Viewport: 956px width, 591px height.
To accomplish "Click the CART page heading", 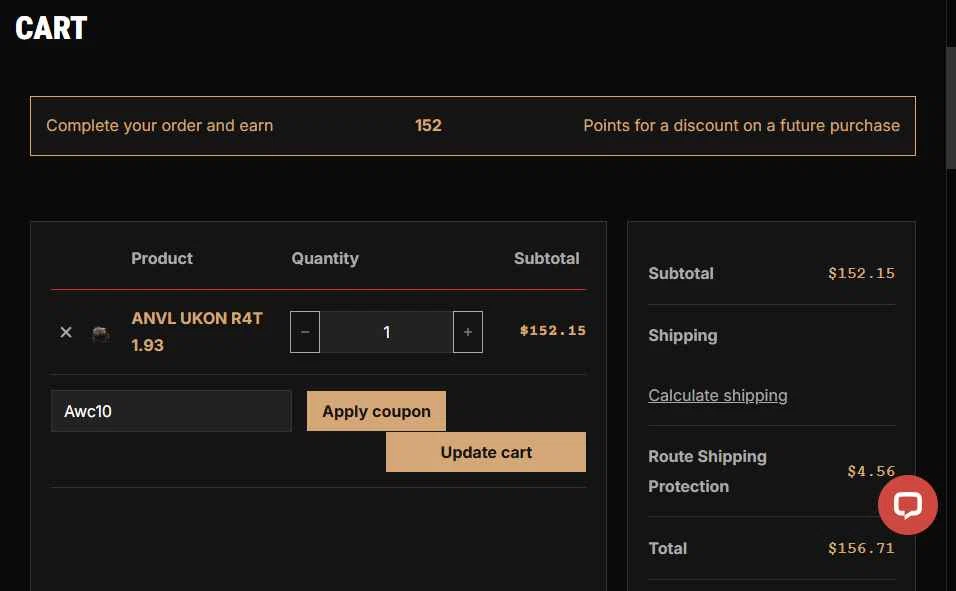I will coord(51,28).
